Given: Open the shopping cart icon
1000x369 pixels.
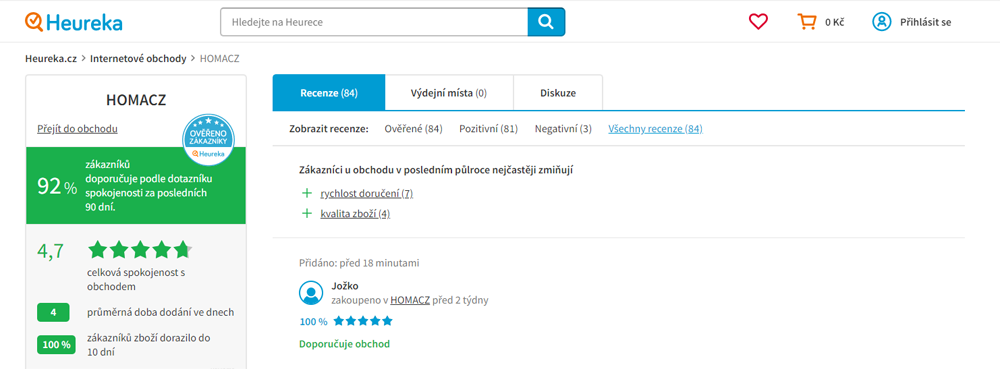Looking at the screenshot, I should [x=807, y=22].
